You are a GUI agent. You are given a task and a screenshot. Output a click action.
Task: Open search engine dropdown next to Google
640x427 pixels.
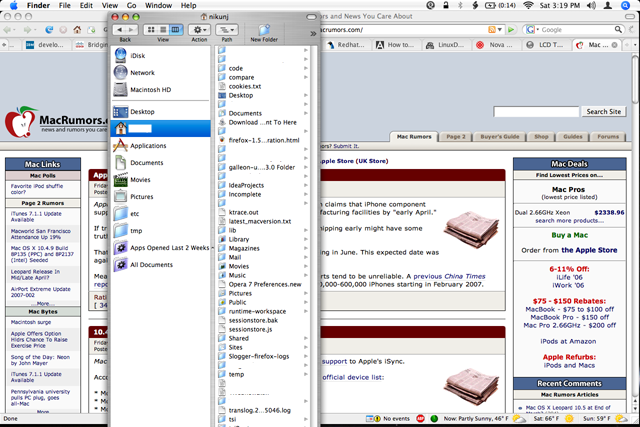click(x=531, y=29)
